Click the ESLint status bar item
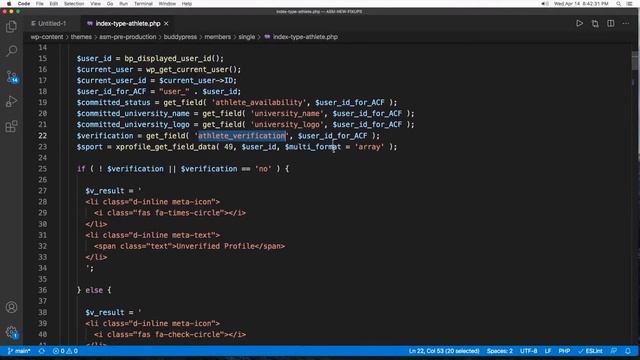This screenshot has width=640, height=360. [x=590, y=351]
